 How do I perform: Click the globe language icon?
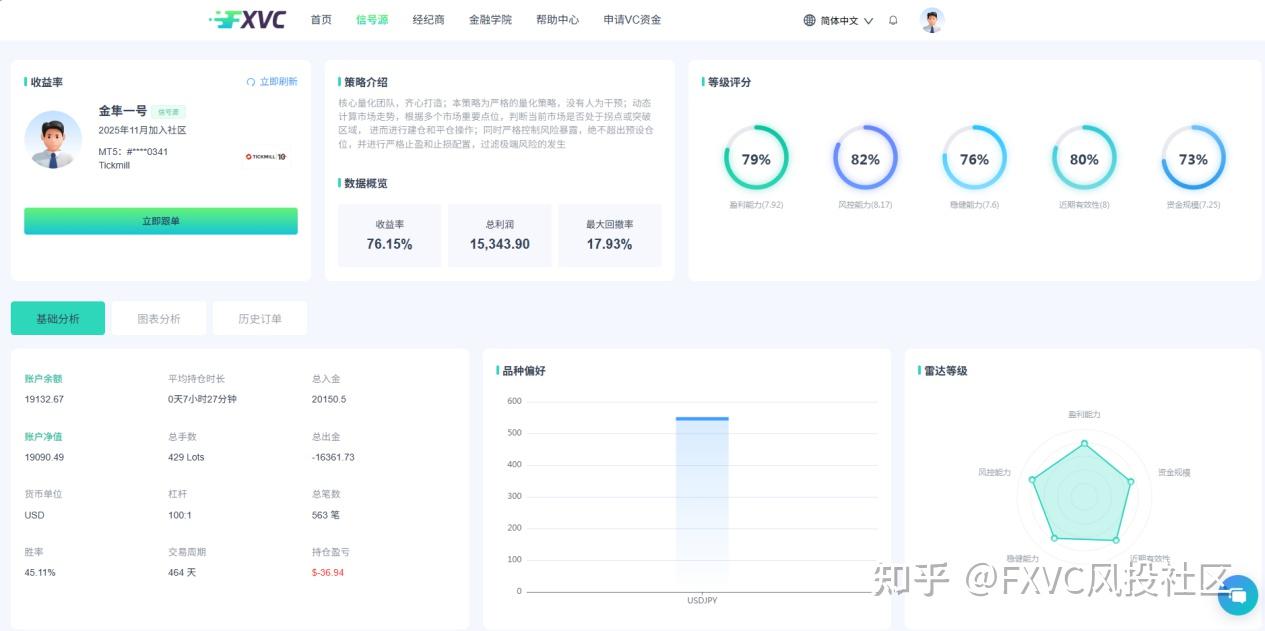[809, 20]
